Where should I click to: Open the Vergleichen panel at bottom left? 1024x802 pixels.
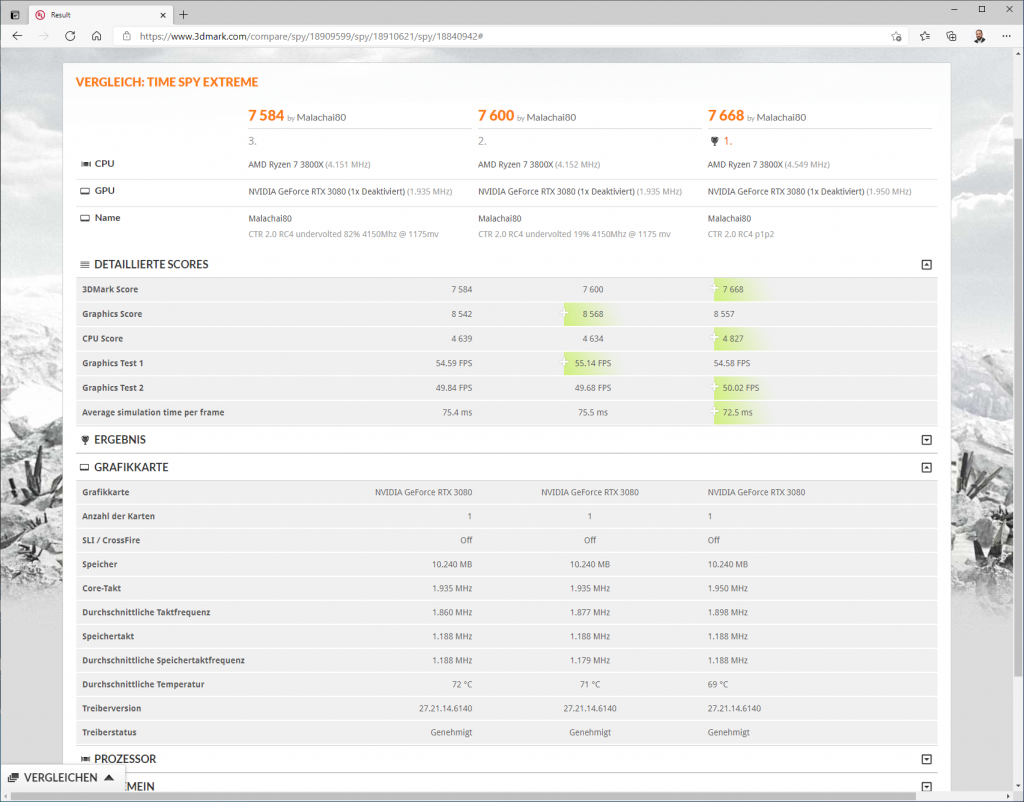[60, 777]
